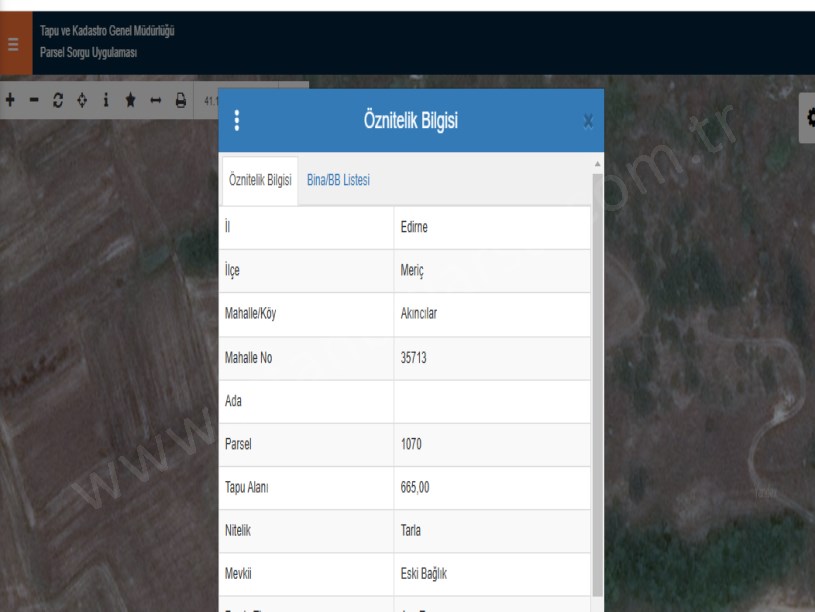Switch to the Bina/BB Listesi tab

[x=338, y=180]
